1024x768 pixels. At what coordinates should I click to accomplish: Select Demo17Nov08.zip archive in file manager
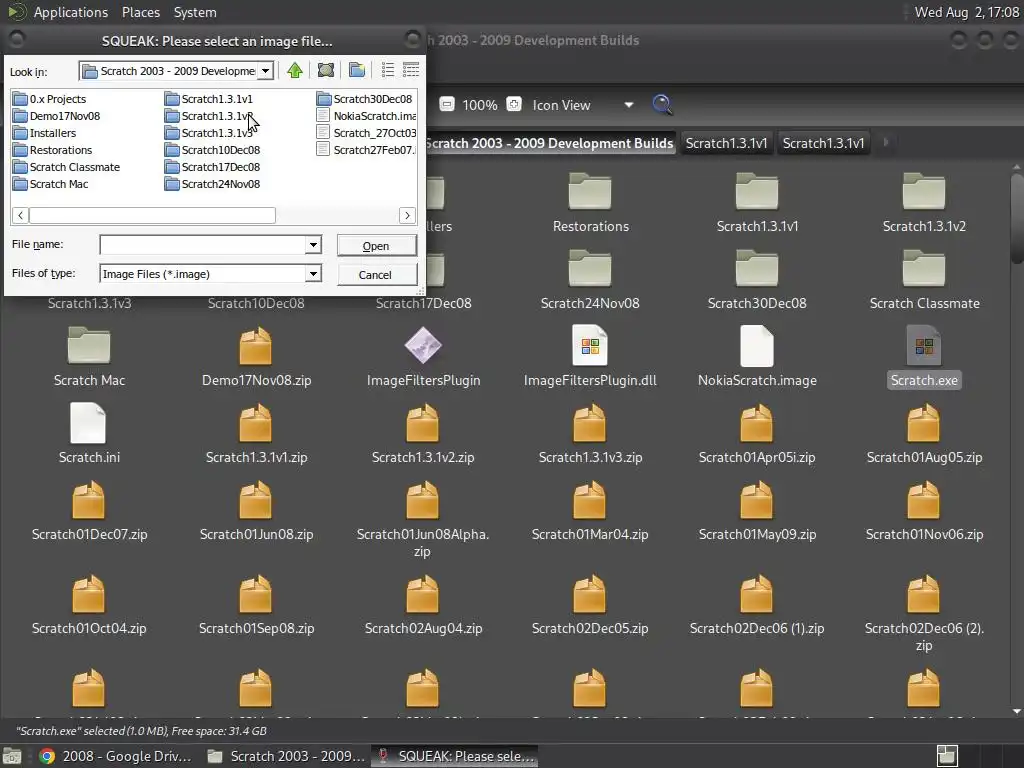tap(256, 357)
